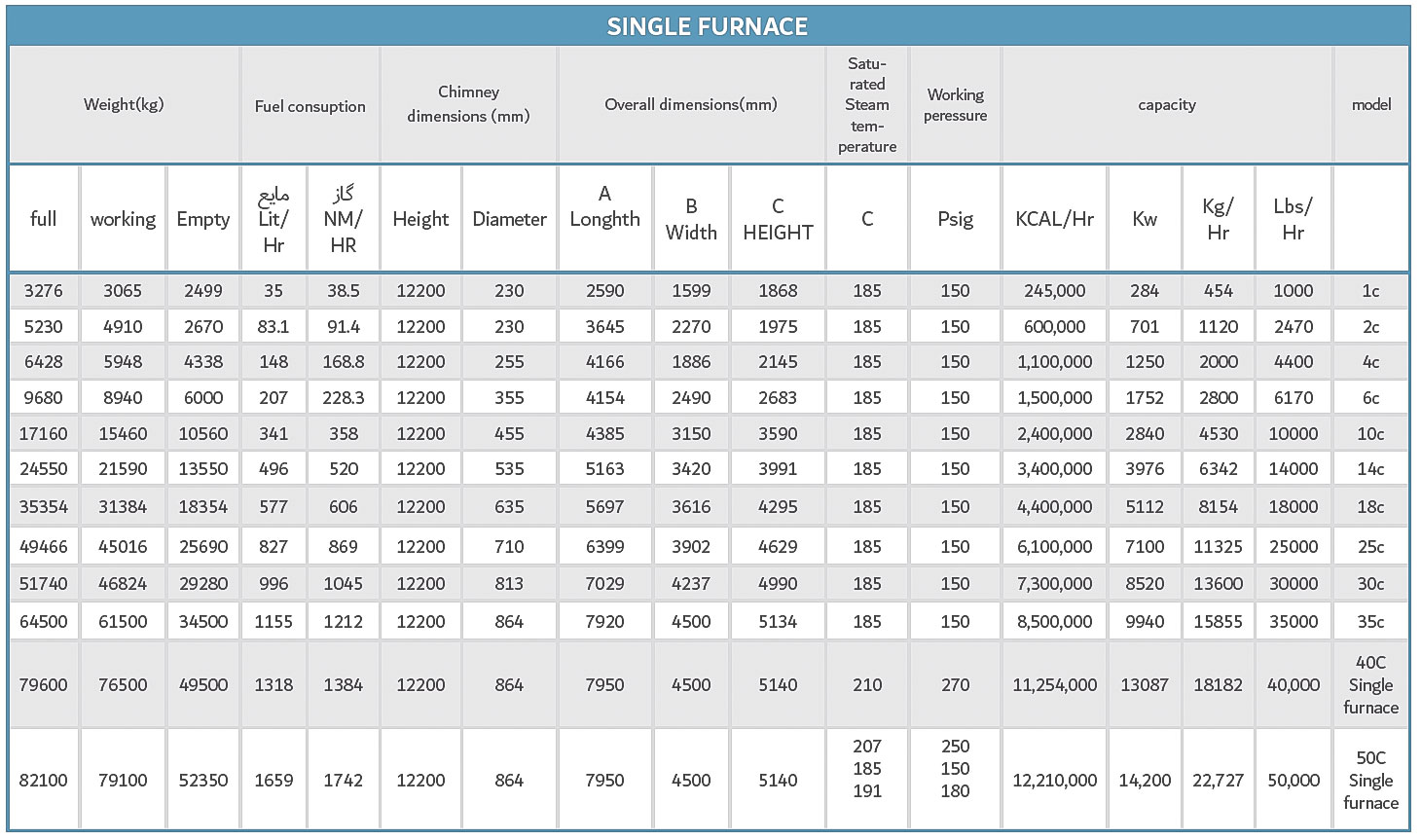Select the KCAL/Hr column sub-header

point(1054,219)
